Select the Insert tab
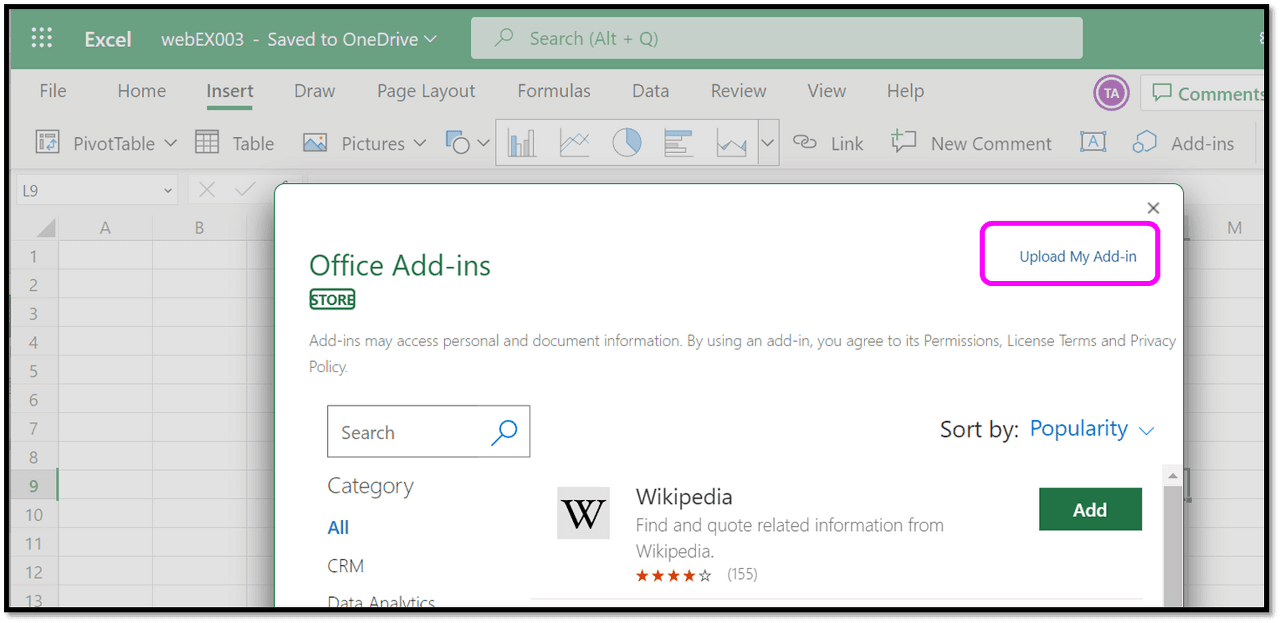 pyautogui.click(x=230, y=91)
